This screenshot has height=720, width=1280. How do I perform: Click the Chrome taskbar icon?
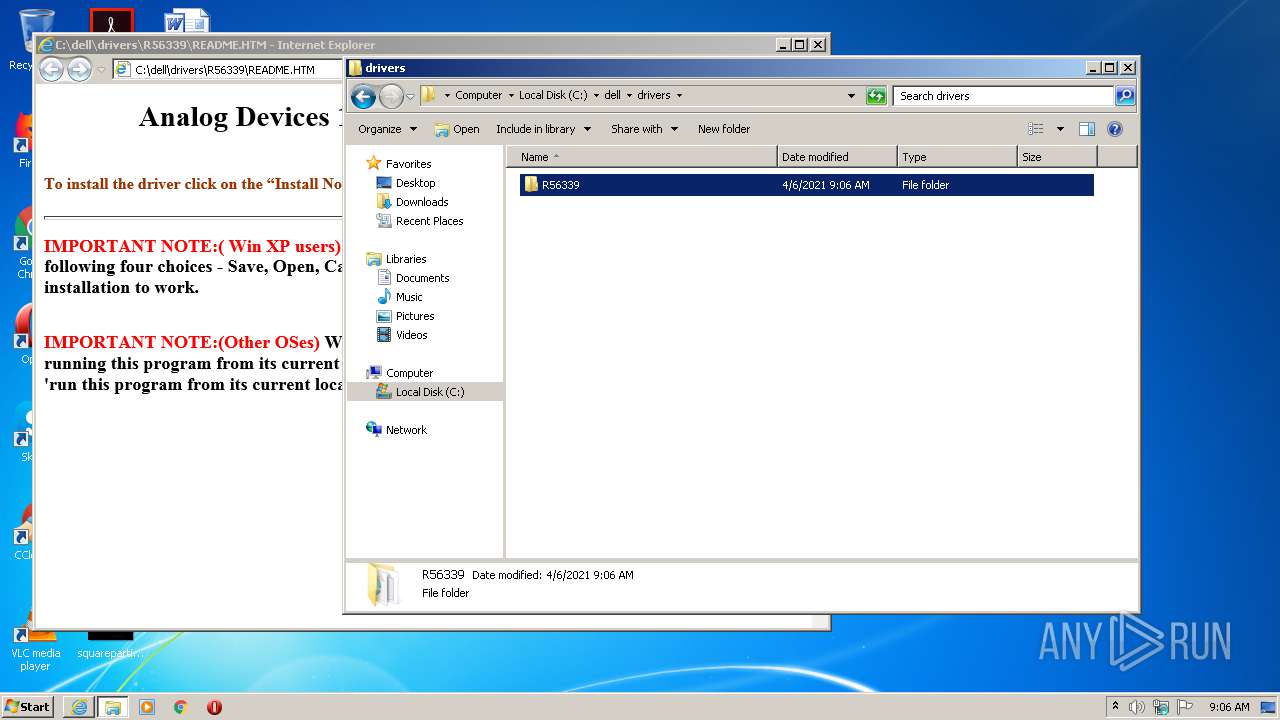181,707
